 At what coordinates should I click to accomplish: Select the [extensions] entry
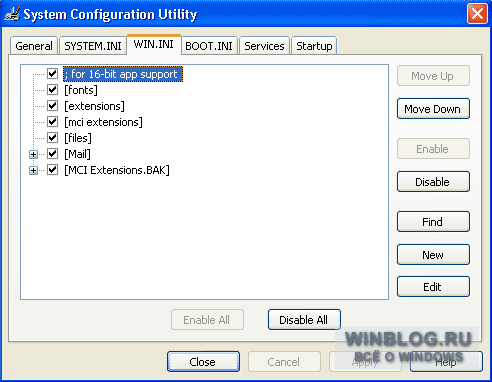point(94,106)
